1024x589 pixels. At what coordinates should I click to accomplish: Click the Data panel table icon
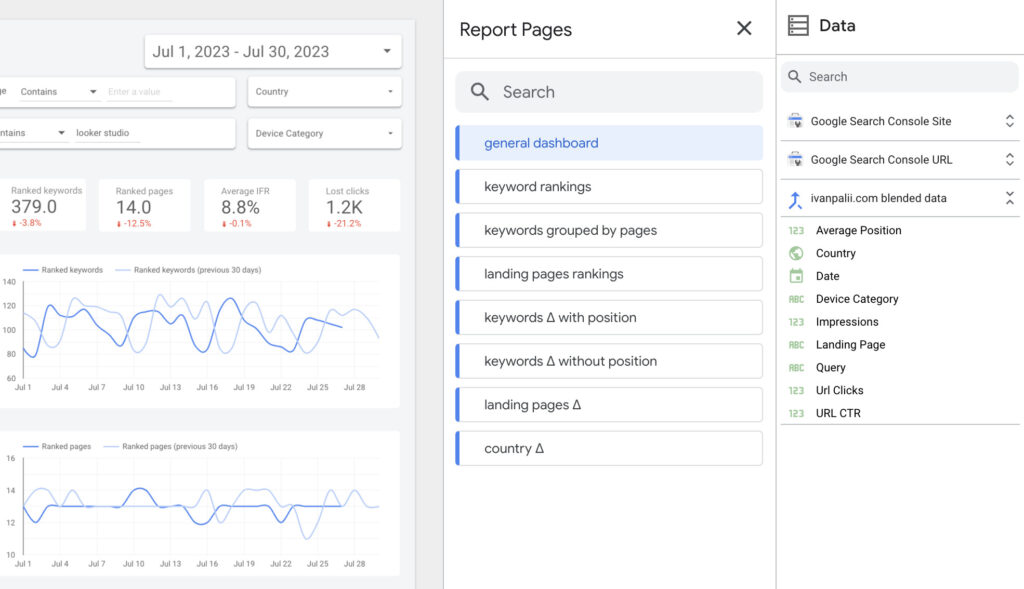[x=797, y=25]
